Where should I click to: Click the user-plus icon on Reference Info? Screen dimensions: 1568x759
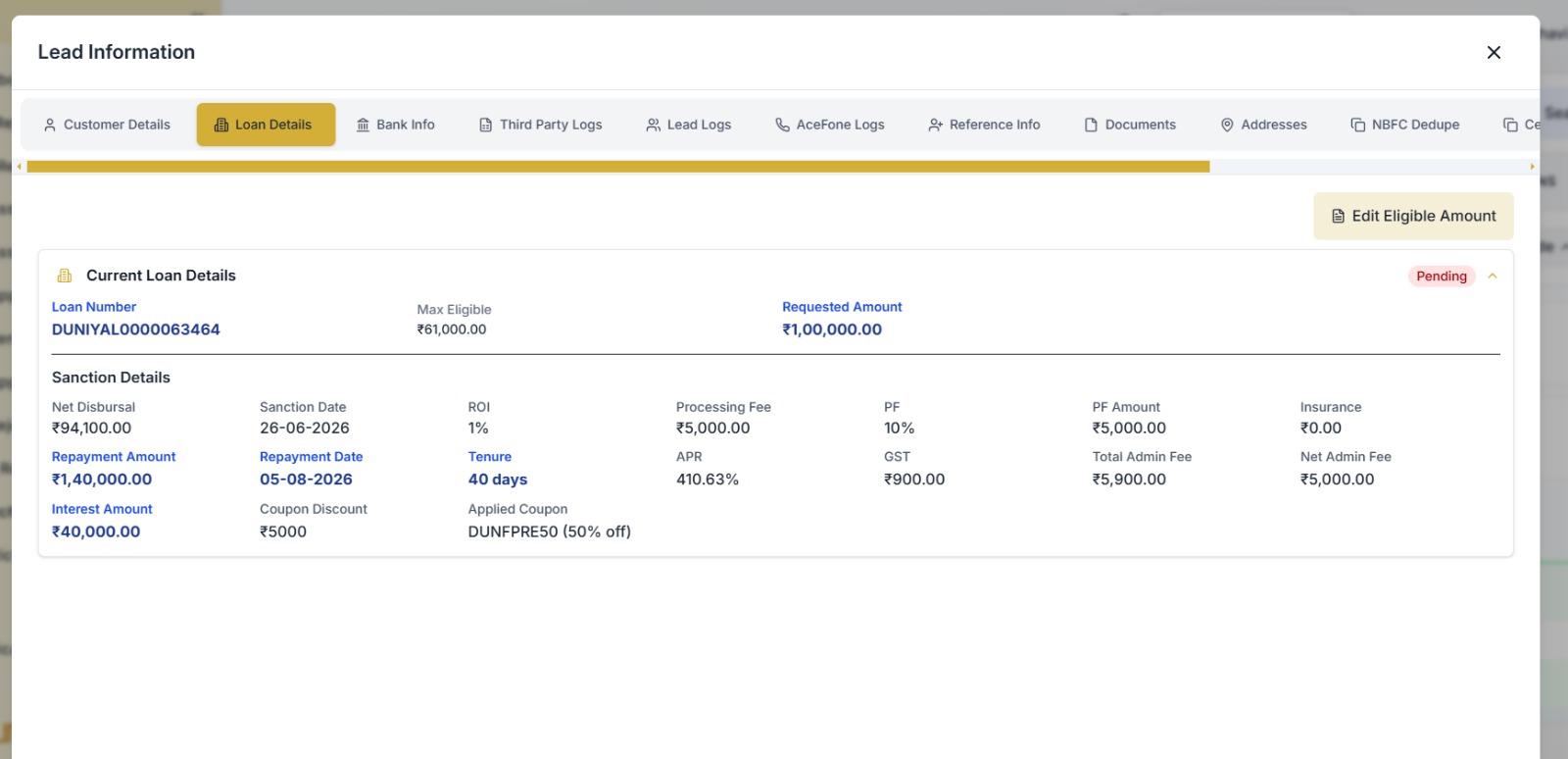(936, 125)
